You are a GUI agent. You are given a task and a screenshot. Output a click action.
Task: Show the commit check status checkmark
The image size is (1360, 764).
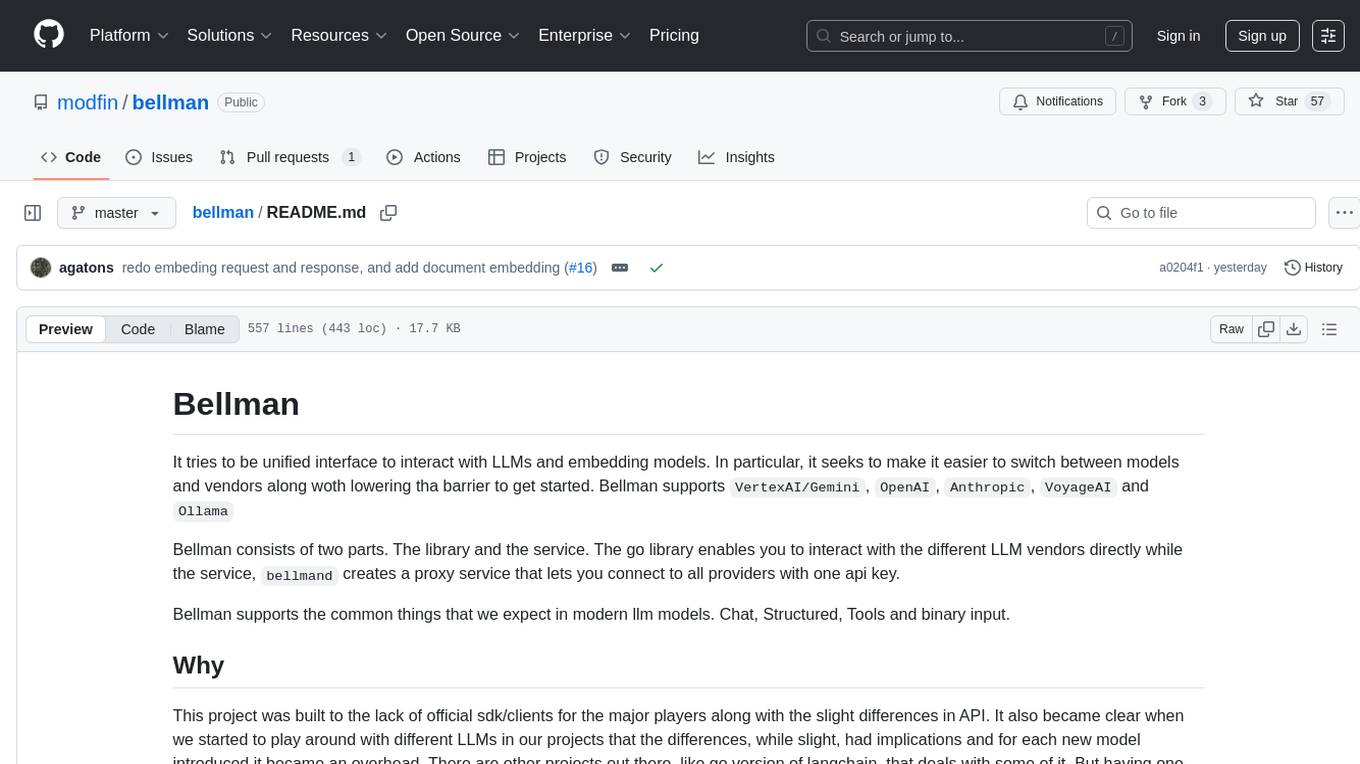pos(656,268)
